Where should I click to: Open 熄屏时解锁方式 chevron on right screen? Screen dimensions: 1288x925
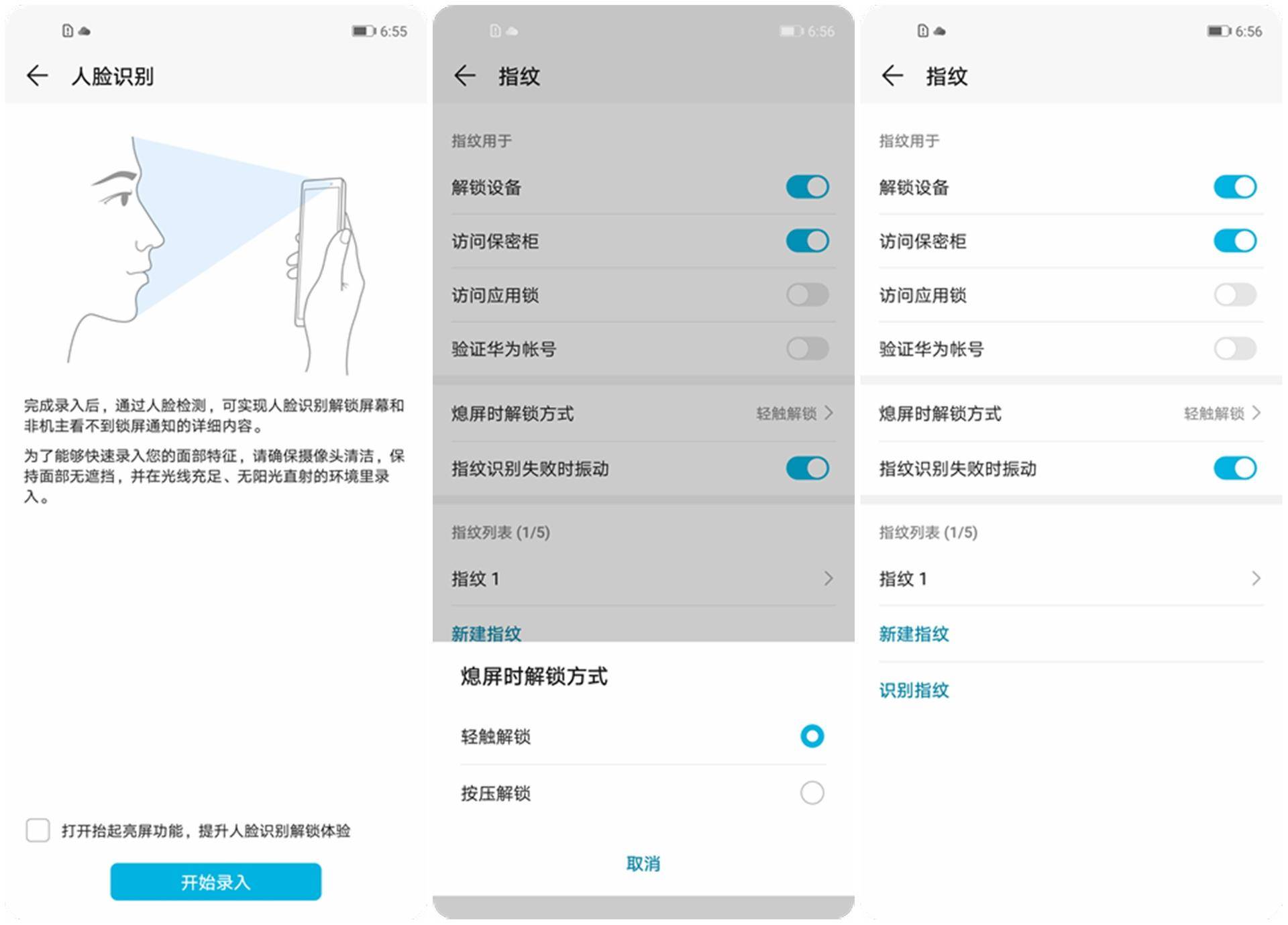pyautogui.click(x=1256, y=413)
